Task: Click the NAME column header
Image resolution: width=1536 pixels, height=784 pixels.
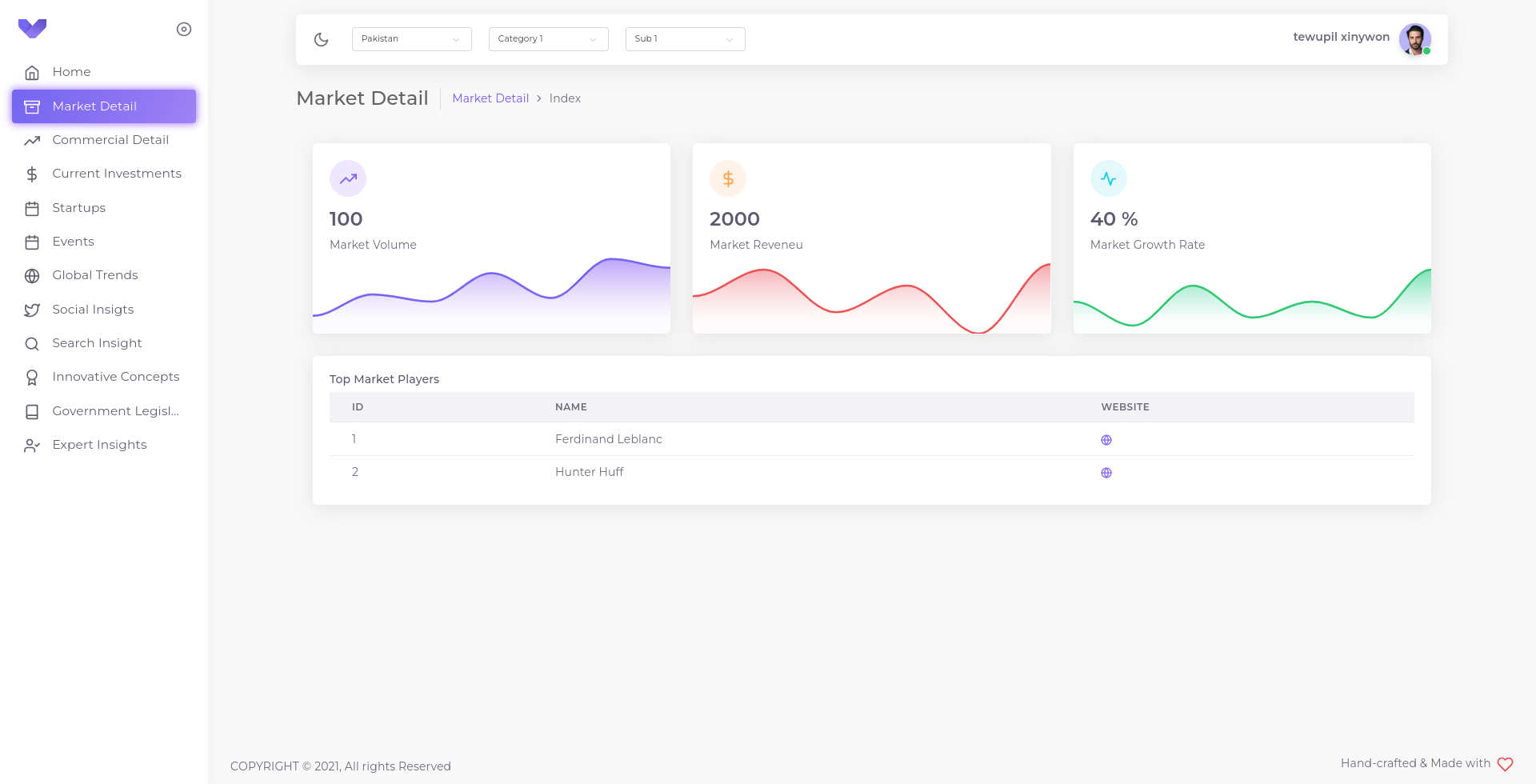Action: click(x=571, y=407)
